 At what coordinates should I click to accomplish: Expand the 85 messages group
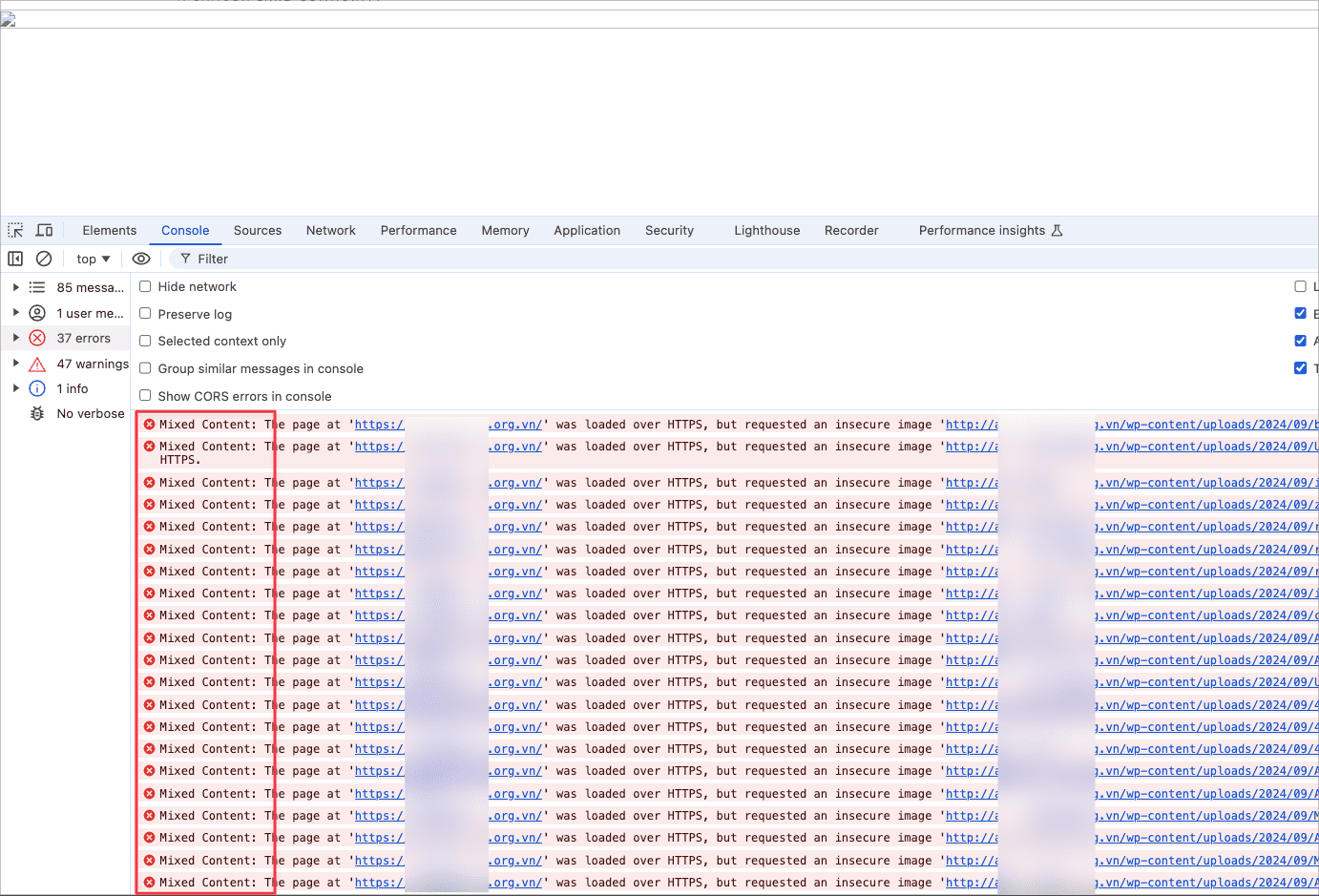coord(16,287)
